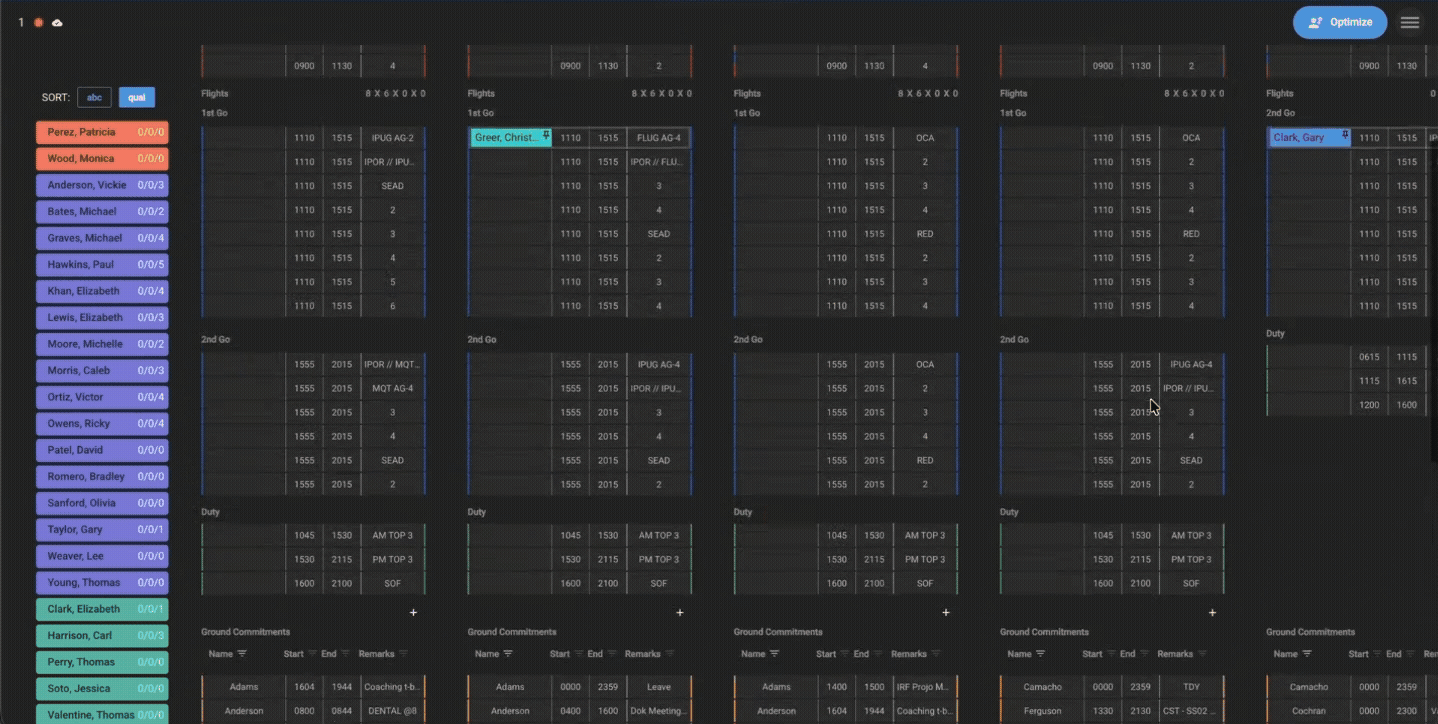This screenshot has height=724, width=1438.
Task: Click the cloud sync status icon
Action: pos(57,22)
